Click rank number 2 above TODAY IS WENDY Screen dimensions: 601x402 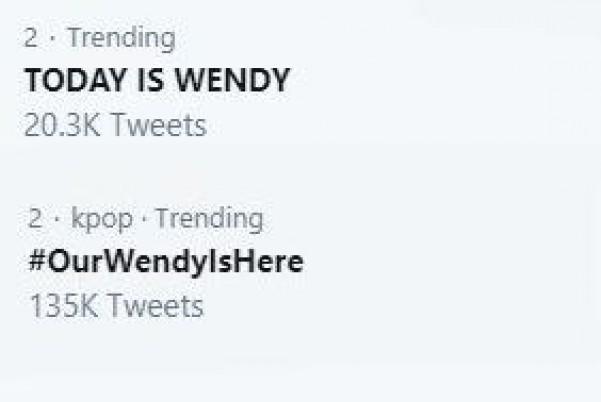pyautogui.click(x=31, y=39)
